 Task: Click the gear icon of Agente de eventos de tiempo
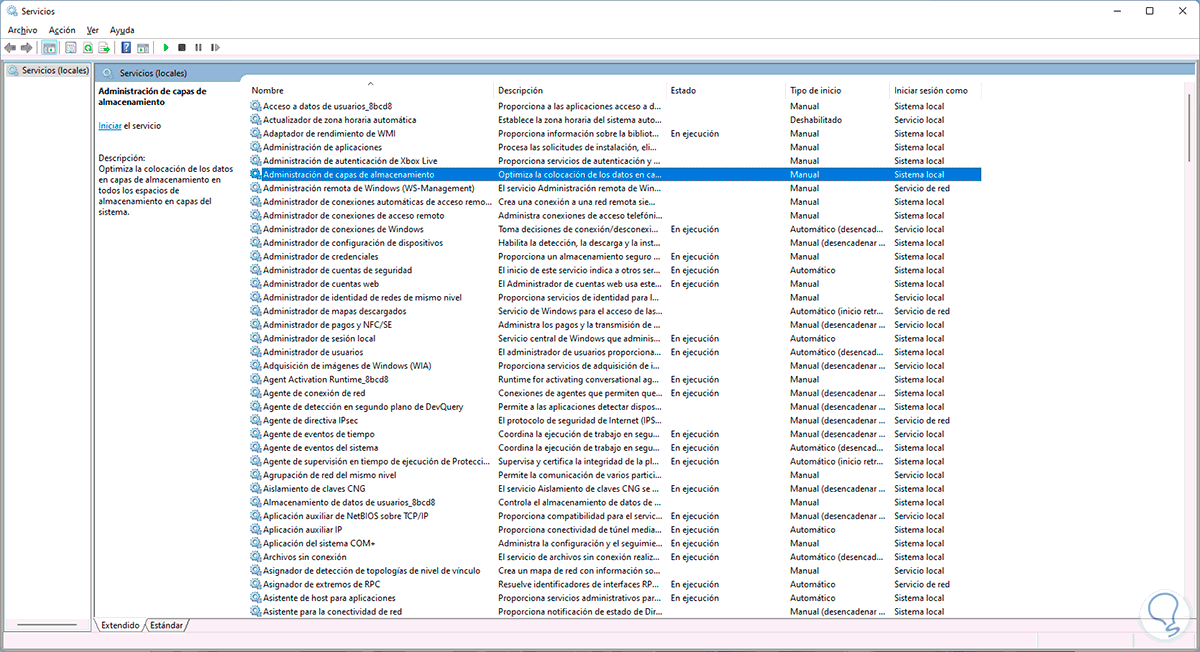[255, 434]
